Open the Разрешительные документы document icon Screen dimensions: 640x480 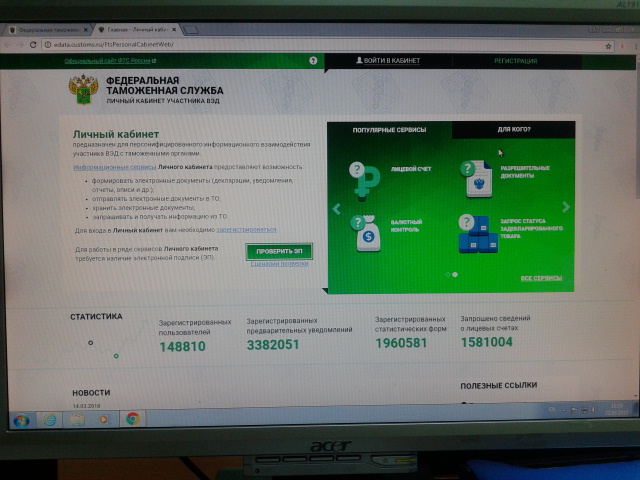[x=475, y=179]
